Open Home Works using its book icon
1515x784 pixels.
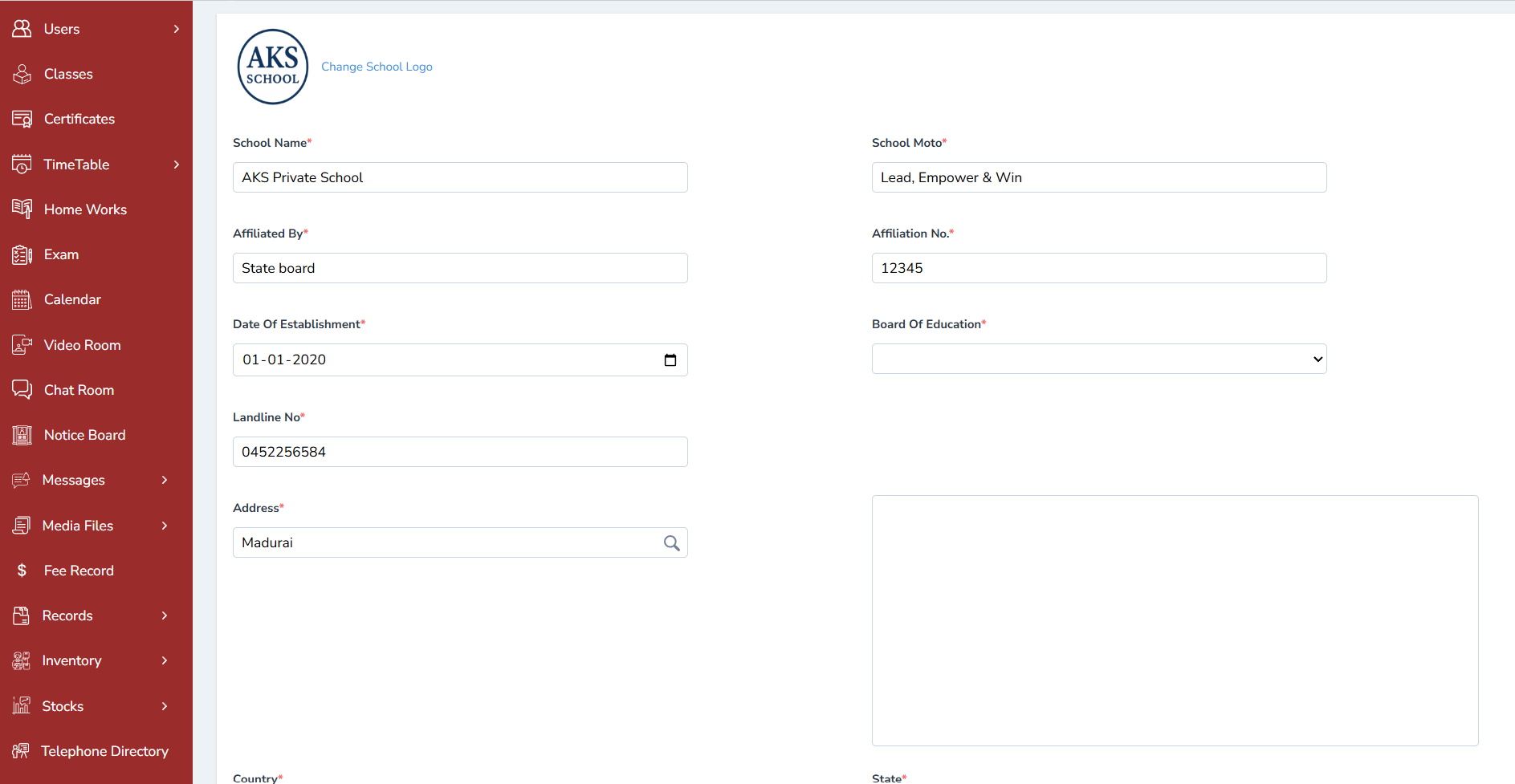click(22, 209)
